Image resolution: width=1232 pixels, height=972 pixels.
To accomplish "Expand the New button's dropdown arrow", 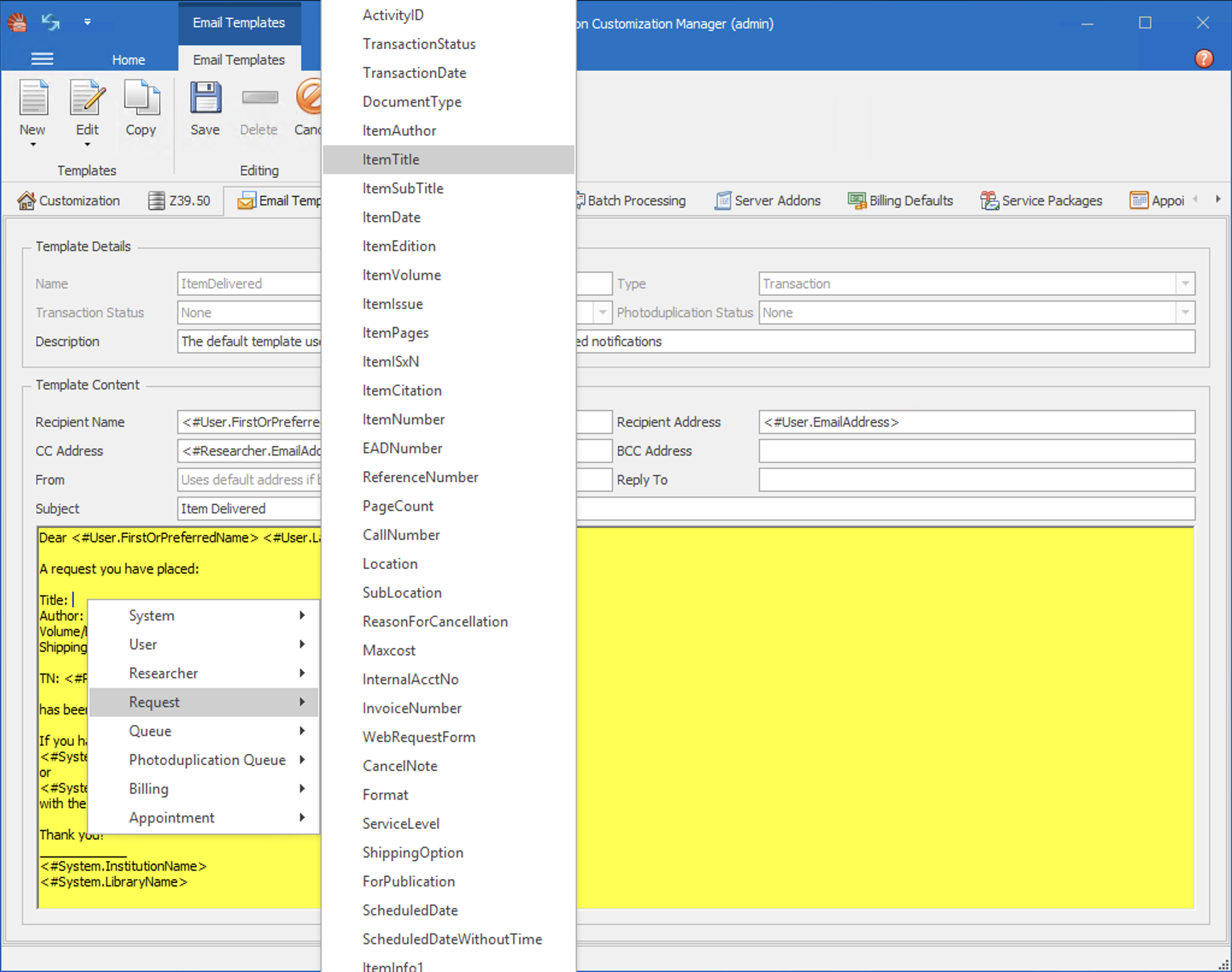I will (33, 144).
